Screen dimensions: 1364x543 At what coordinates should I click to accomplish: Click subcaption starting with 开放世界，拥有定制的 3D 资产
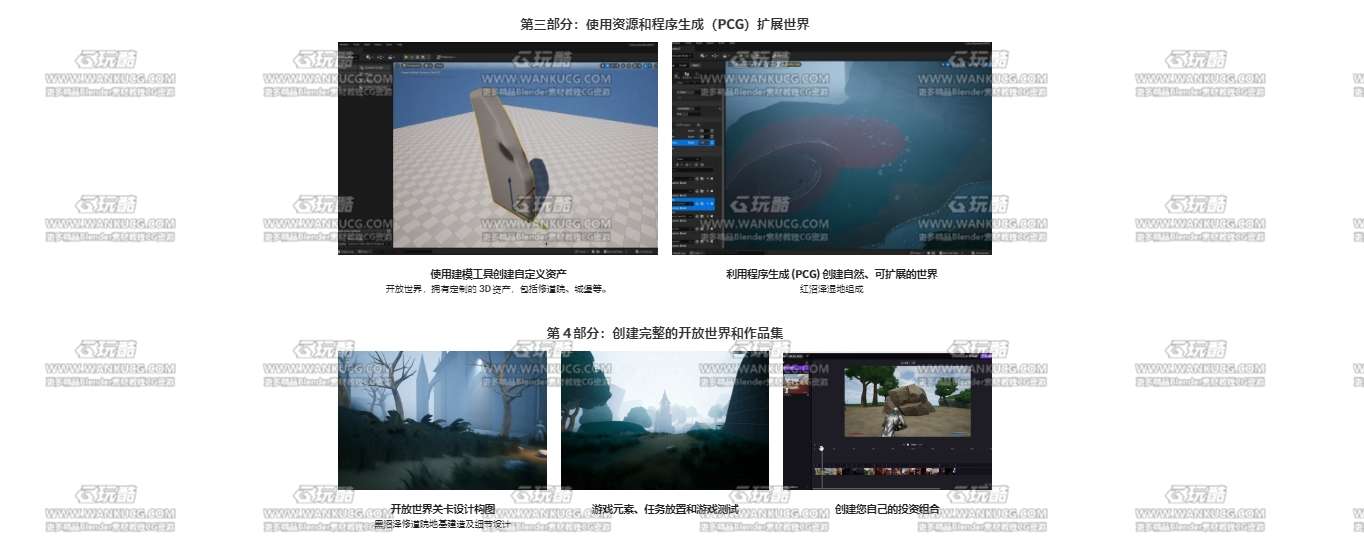tap(498, 289)
